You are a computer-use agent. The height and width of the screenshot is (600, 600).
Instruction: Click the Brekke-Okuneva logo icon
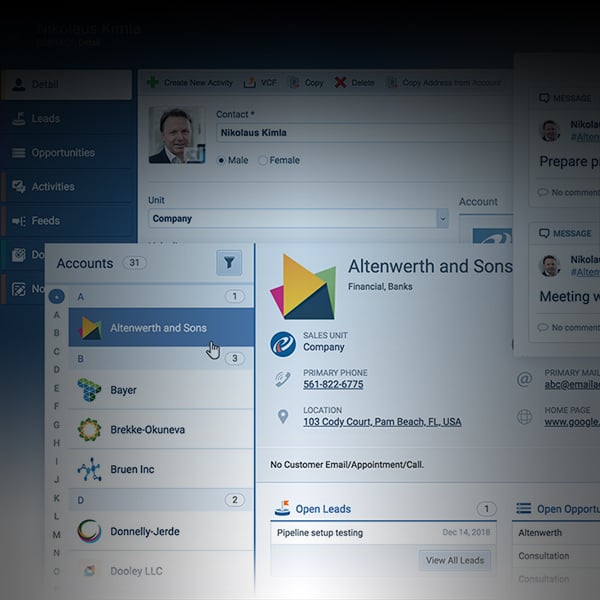pos(89,429)
